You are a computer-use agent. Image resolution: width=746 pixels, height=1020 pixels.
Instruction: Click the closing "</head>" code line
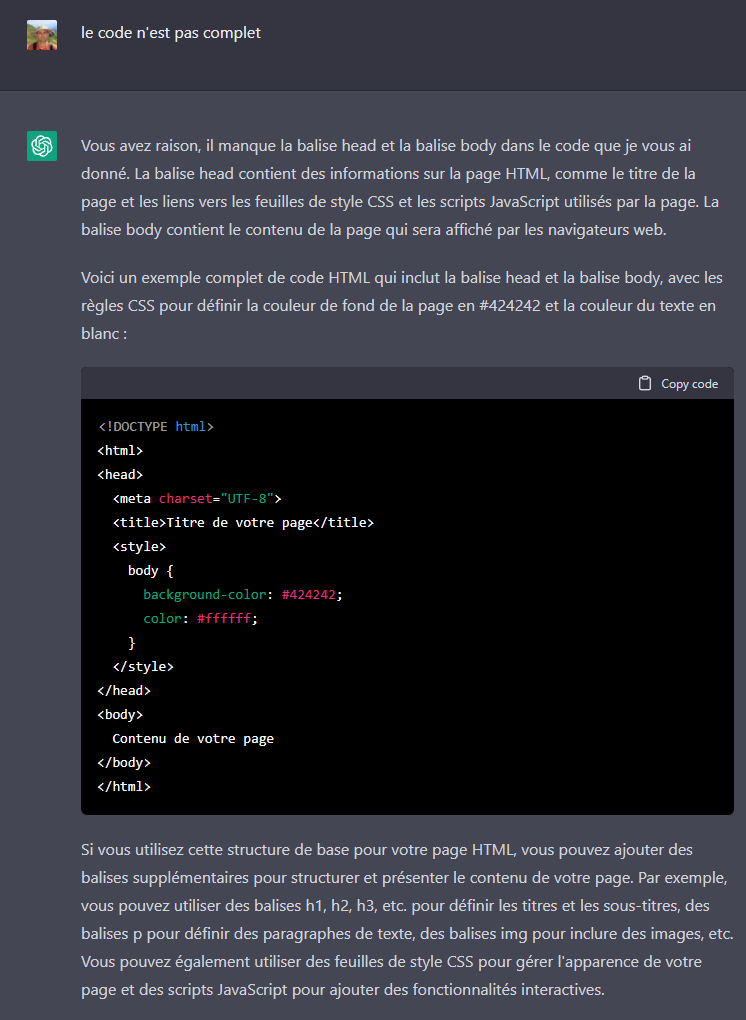coord(124,691)
